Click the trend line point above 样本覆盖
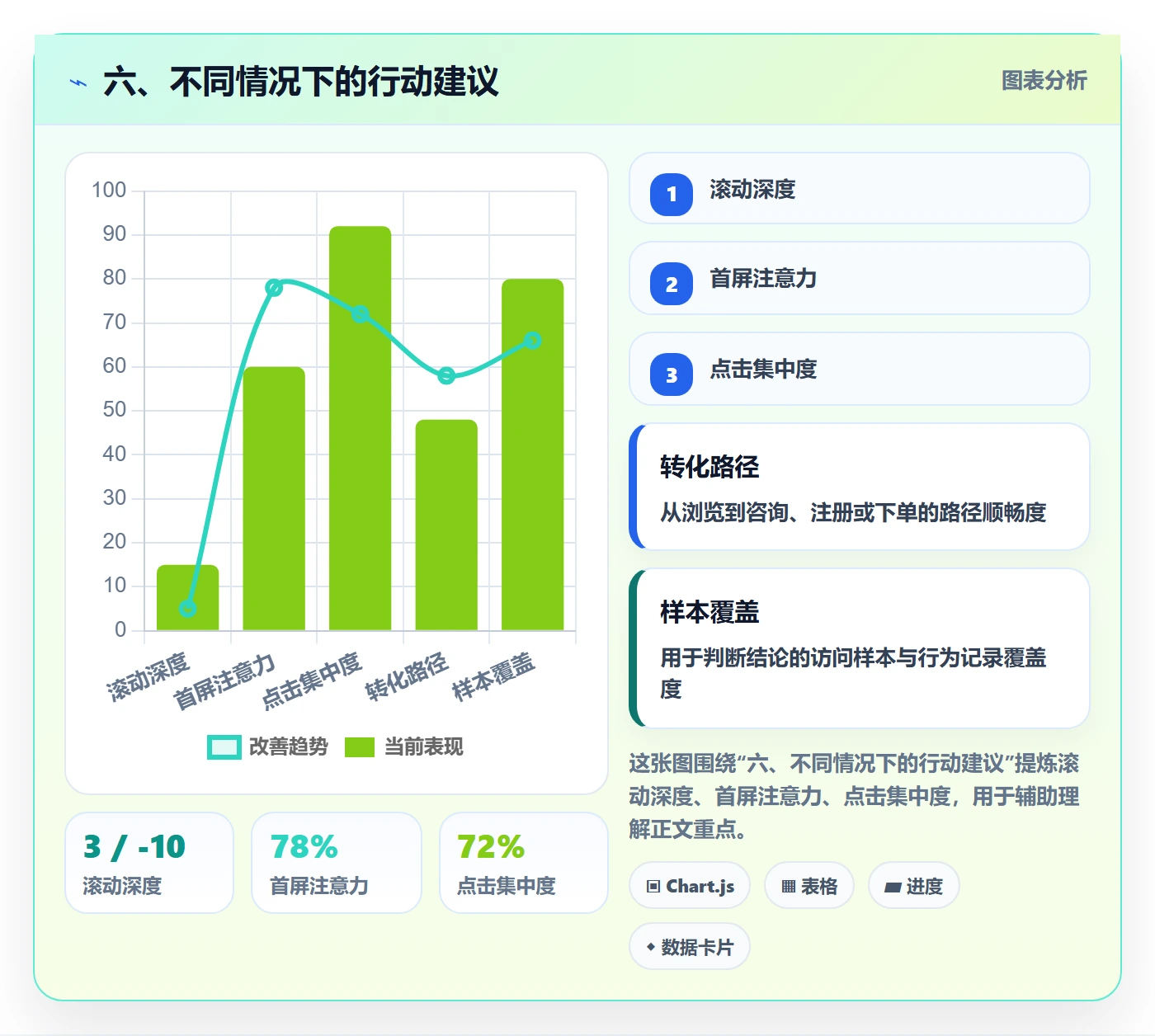Screen dimensions: 1155x1036 click(533, 341)
